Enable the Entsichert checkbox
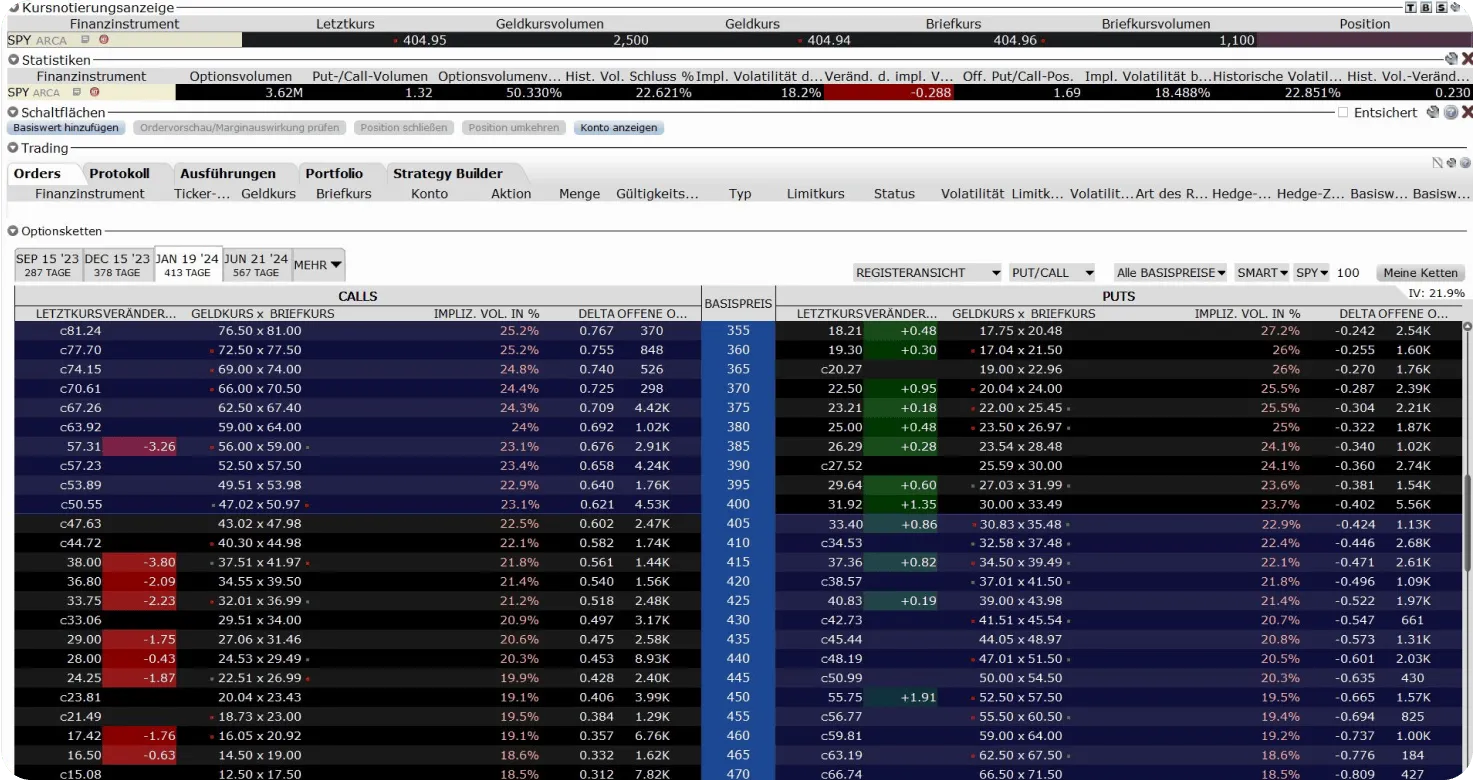 [x=1343, y=112]
